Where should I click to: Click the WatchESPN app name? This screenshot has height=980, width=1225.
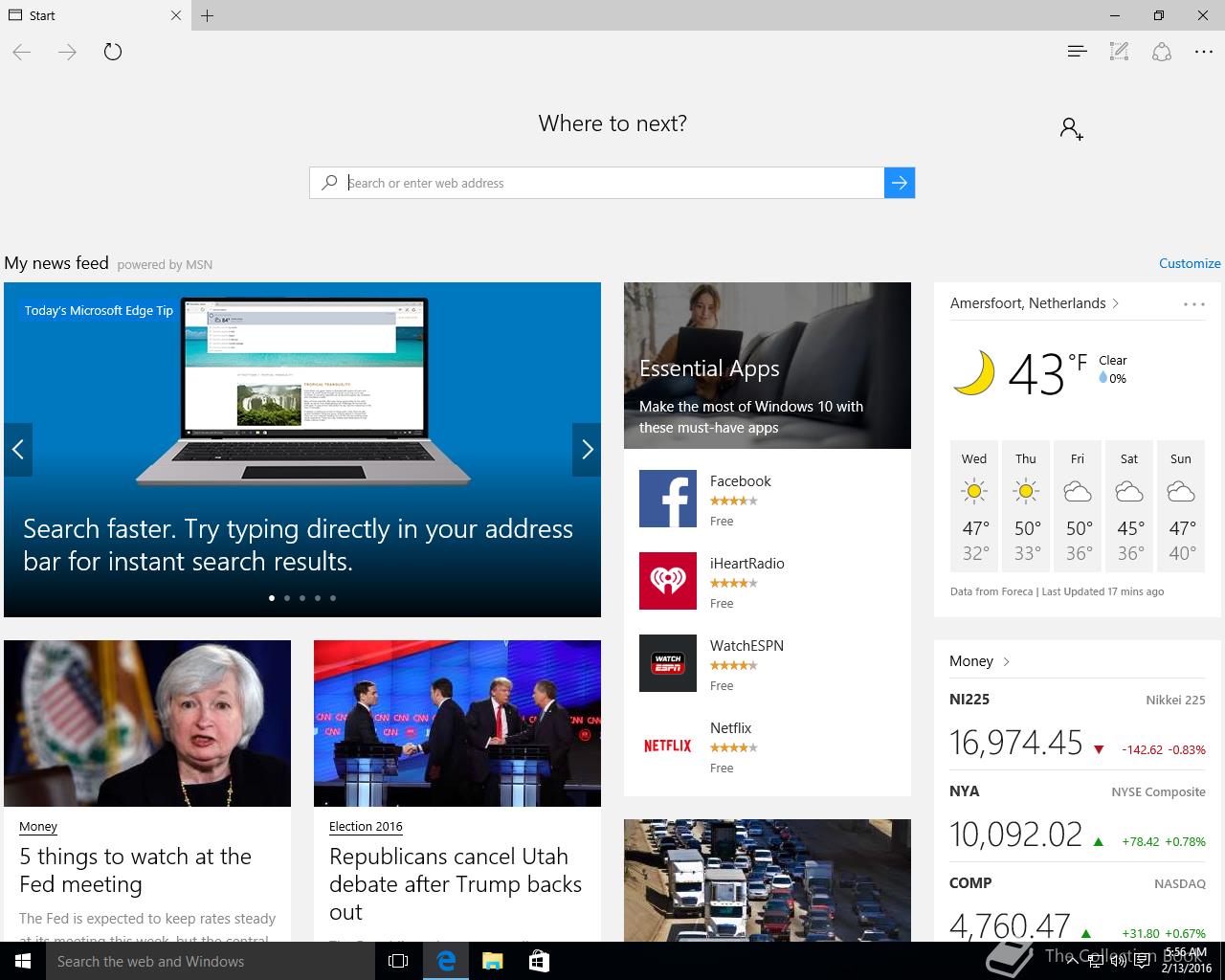pyautogui.click(x=746, y=646)
